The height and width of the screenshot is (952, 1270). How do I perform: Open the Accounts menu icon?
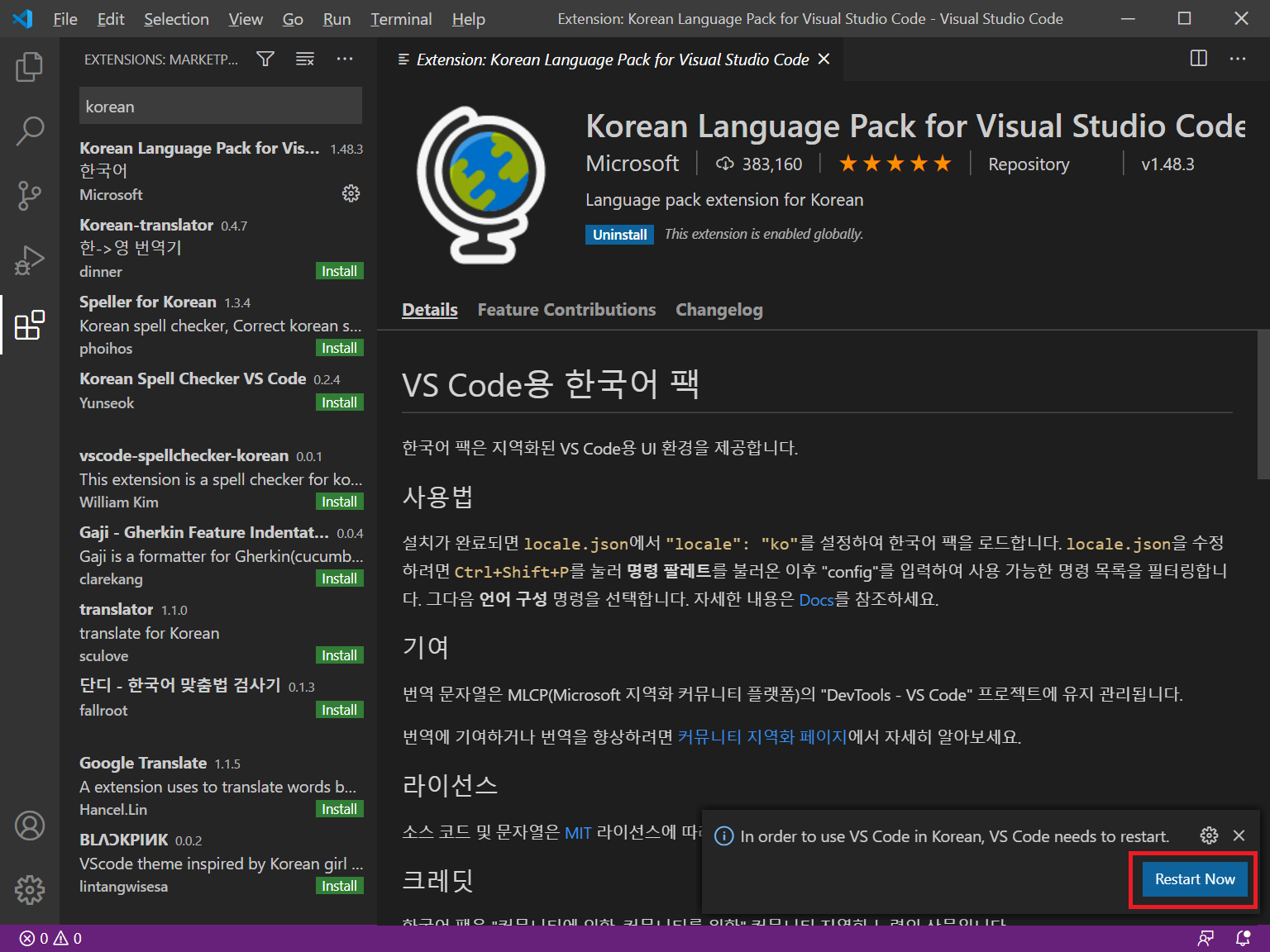click(30, 826)
